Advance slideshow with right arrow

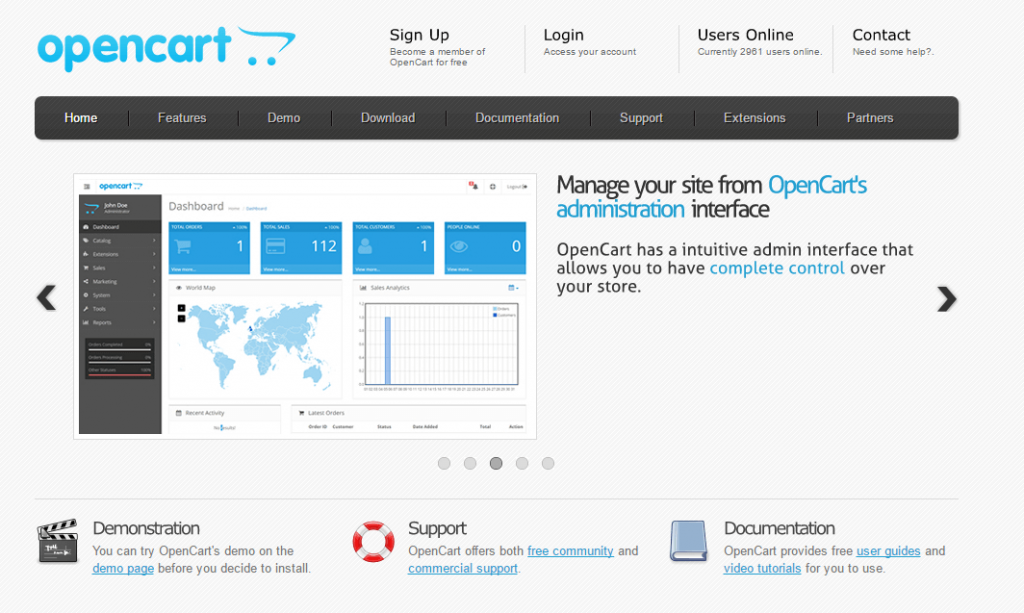pyautogui.click(x=946, y=298)
